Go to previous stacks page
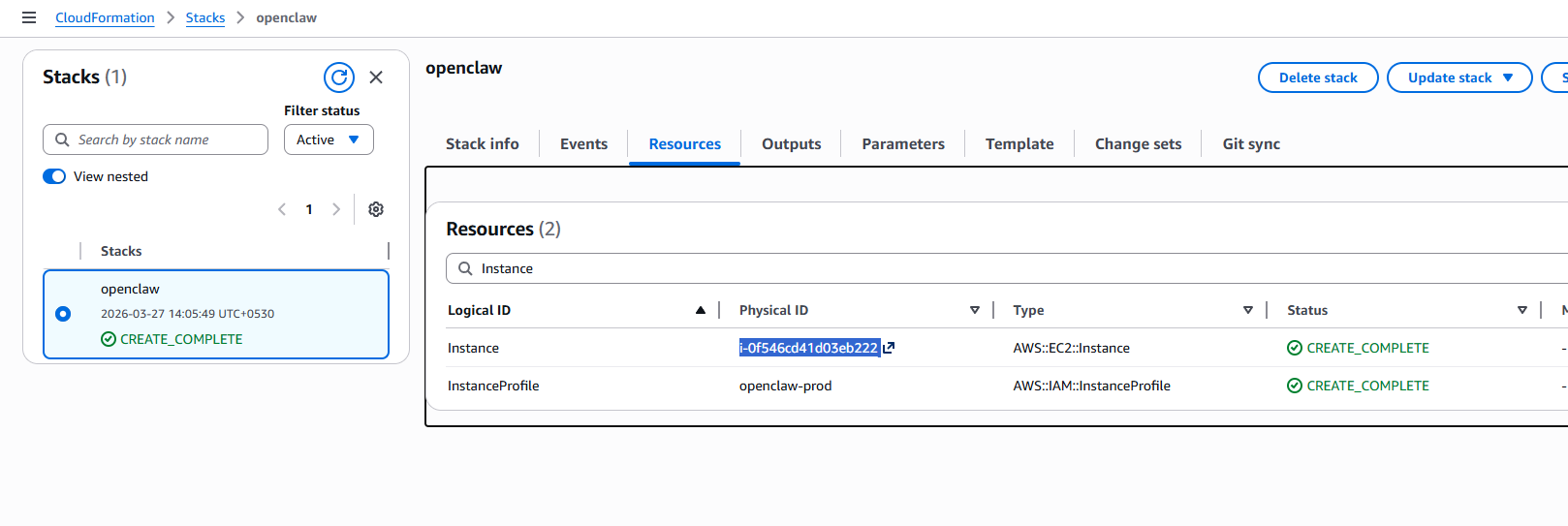This screenshot has width=1568, height=526. click(x=282, y=209)
